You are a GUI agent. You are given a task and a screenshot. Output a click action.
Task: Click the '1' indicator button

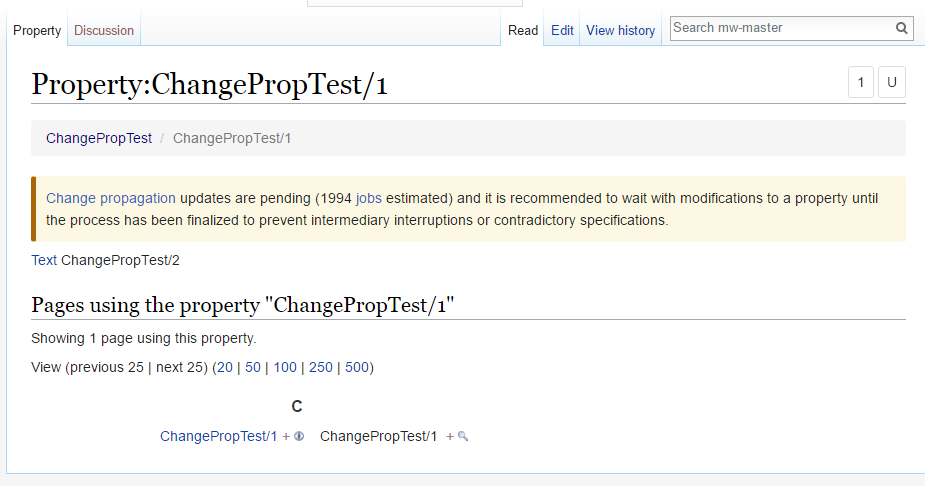861,82
